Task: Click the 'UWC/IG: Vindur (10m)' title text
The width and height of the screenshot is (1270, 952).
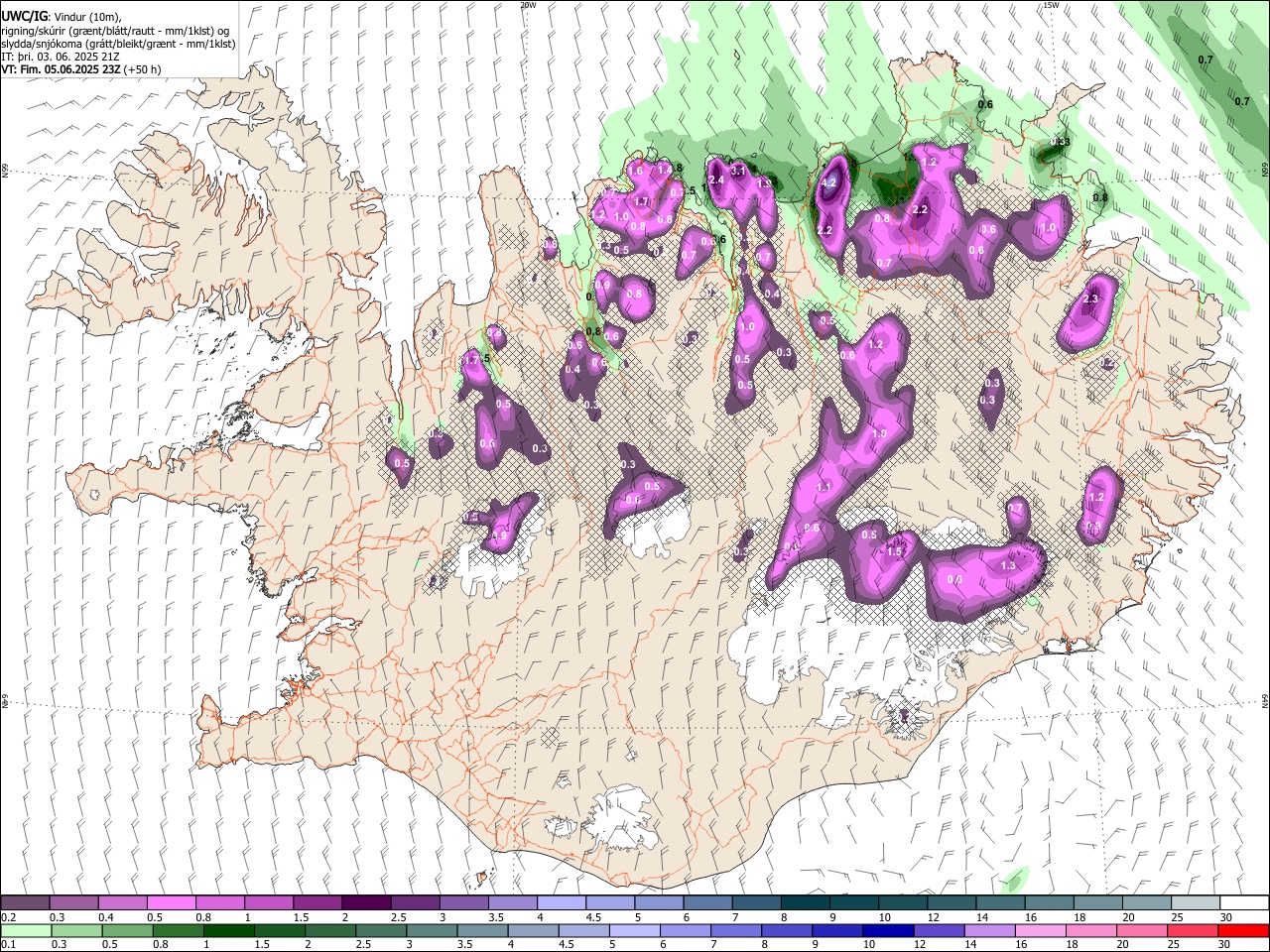Action: click(x=61, y=17)
